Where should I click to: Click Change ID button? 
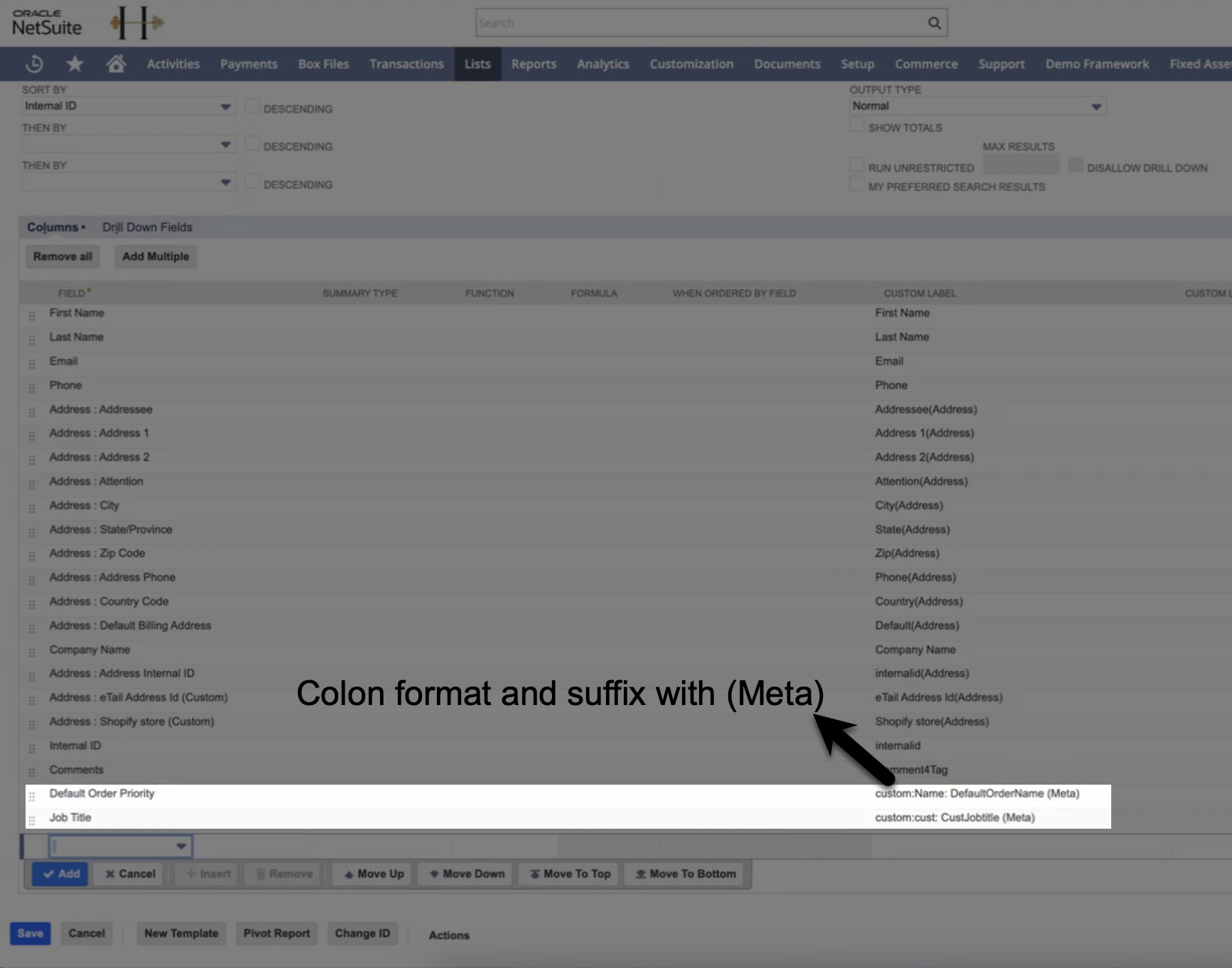(362, 933)
